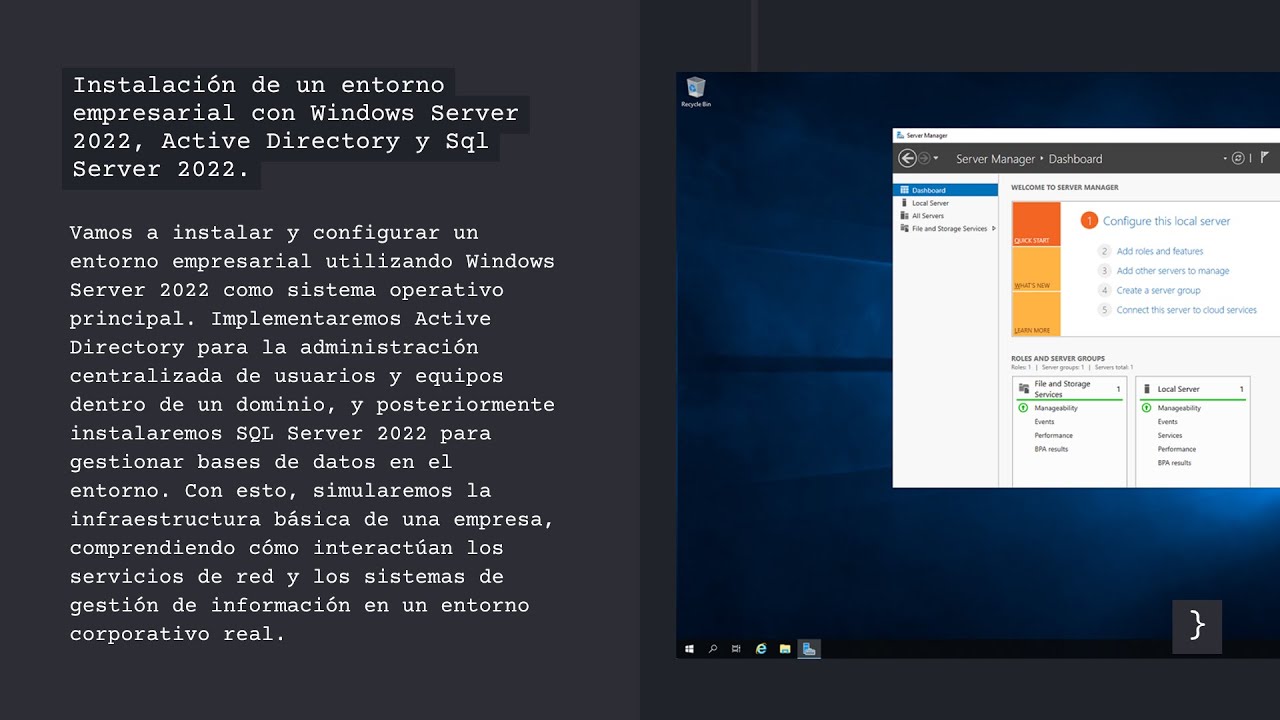Click Add other servers to manage link
Viewport: 1280px width, 720px height.
tap(1173, 271)
